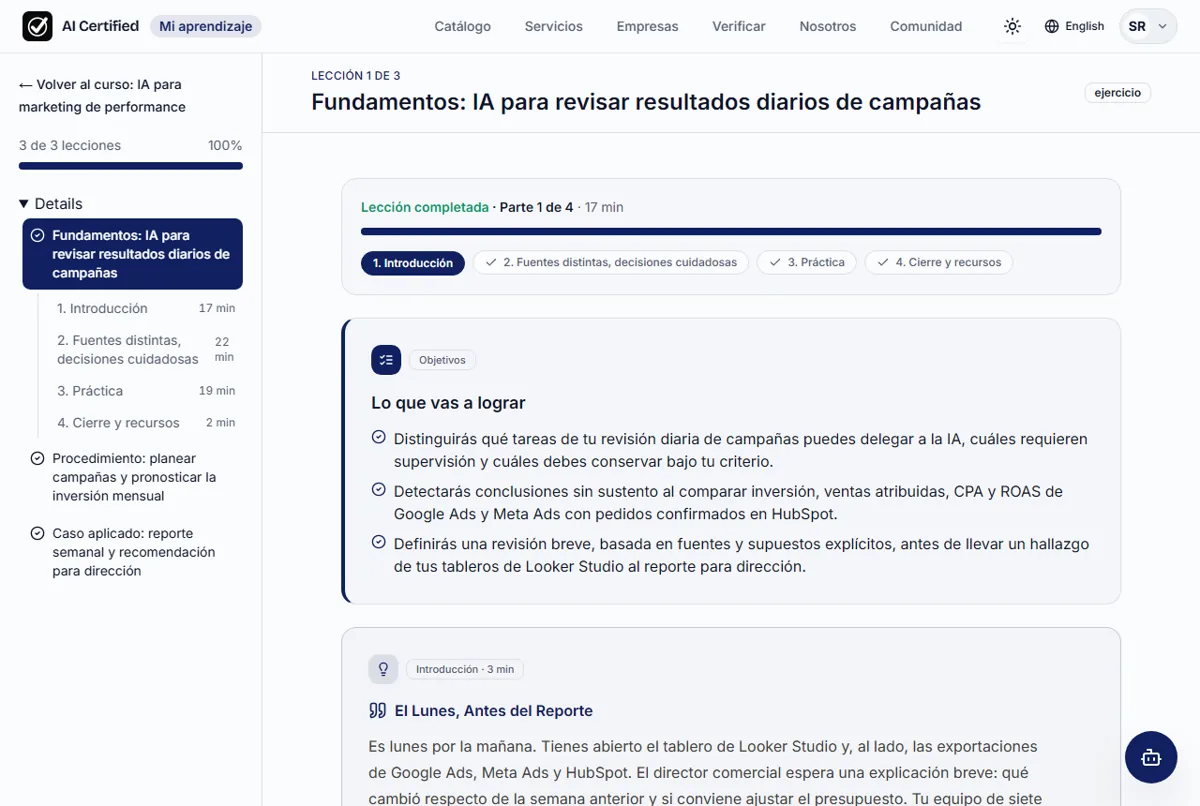Click check circle next to Caso aplicado lesson
Image resolution: width=1200 pixels, height=806 pixels.
[37, 534]
